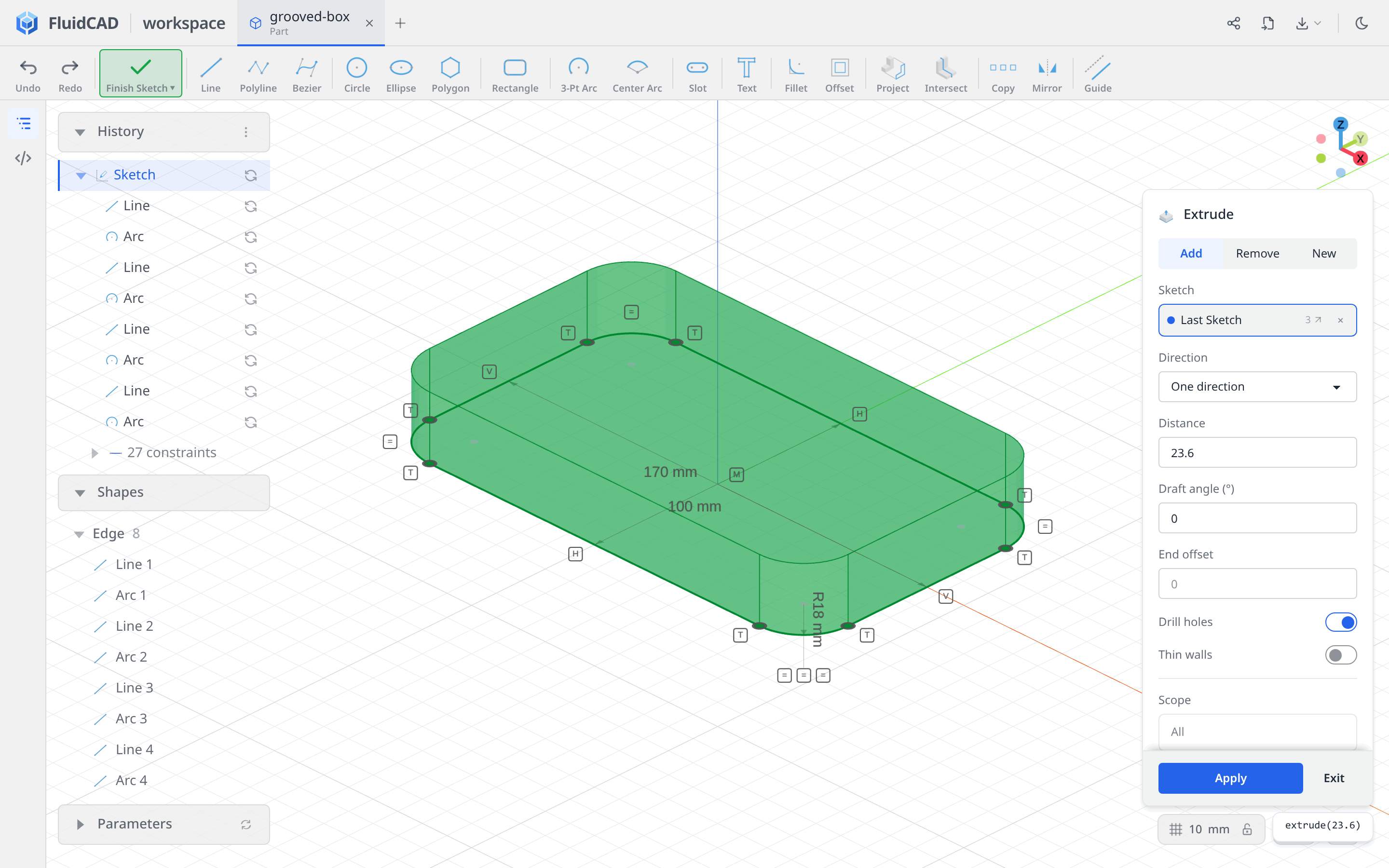Image resolution: width=1389 pixels, height=868 pixels.
Task: Expand the 27 constraints node
Action: point(95,453)
